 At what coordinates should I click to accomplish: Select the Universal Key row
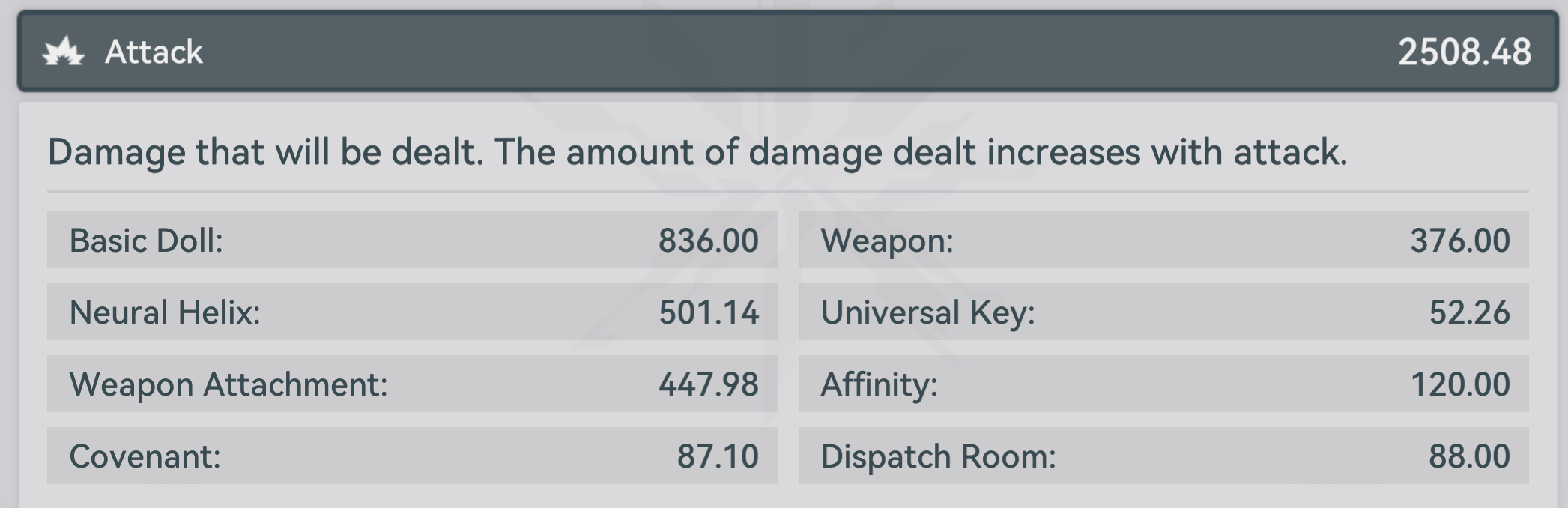pyautogui.click(x=1163, y=312)
